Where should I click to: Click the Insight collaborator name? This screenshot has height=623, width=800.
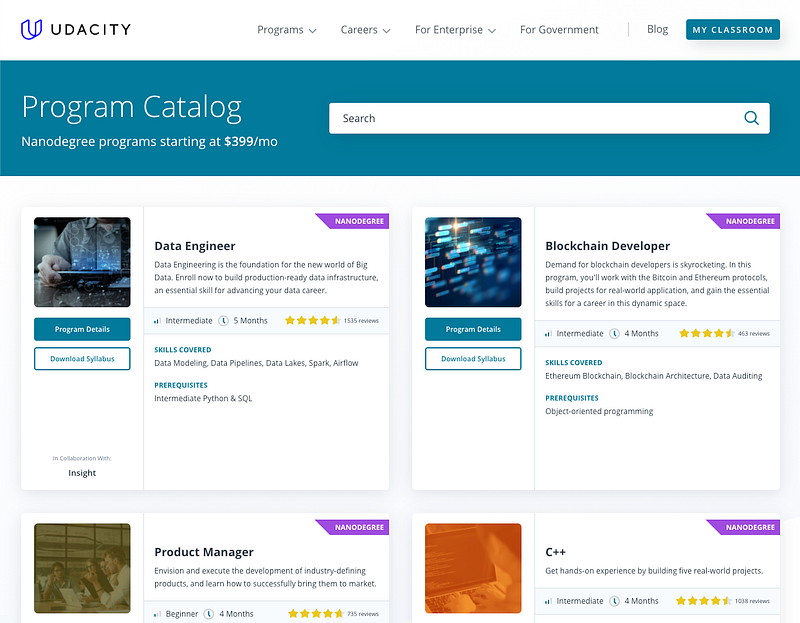82,473
